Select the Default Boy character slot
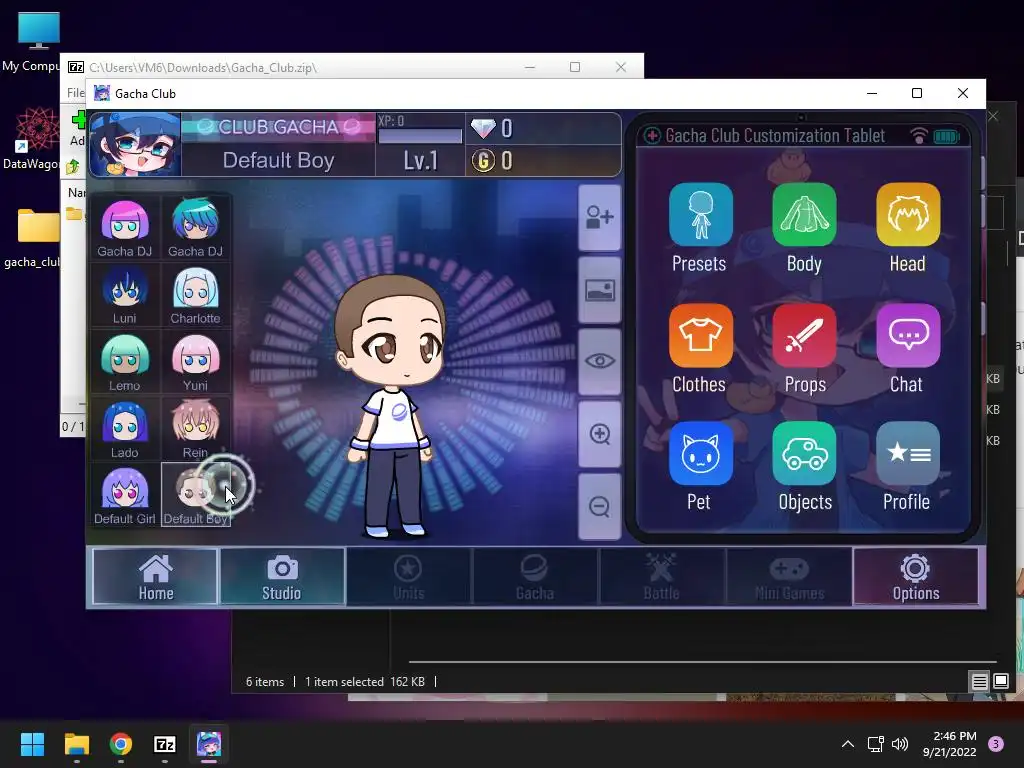This screenshot has width=1024, height=768. [195, 495]
